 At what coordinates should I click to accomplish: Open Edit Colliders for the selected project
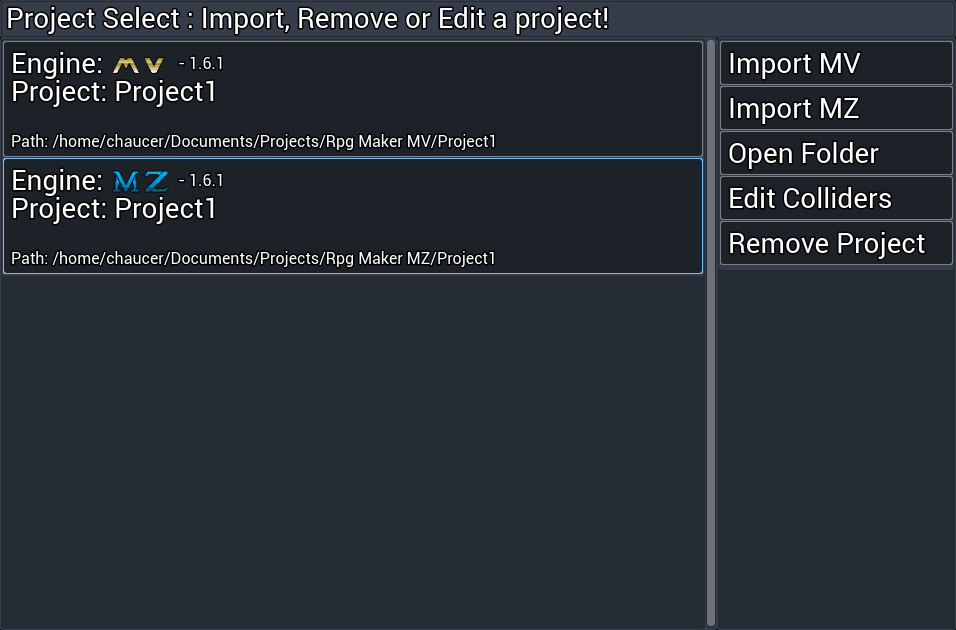point(835,198)
